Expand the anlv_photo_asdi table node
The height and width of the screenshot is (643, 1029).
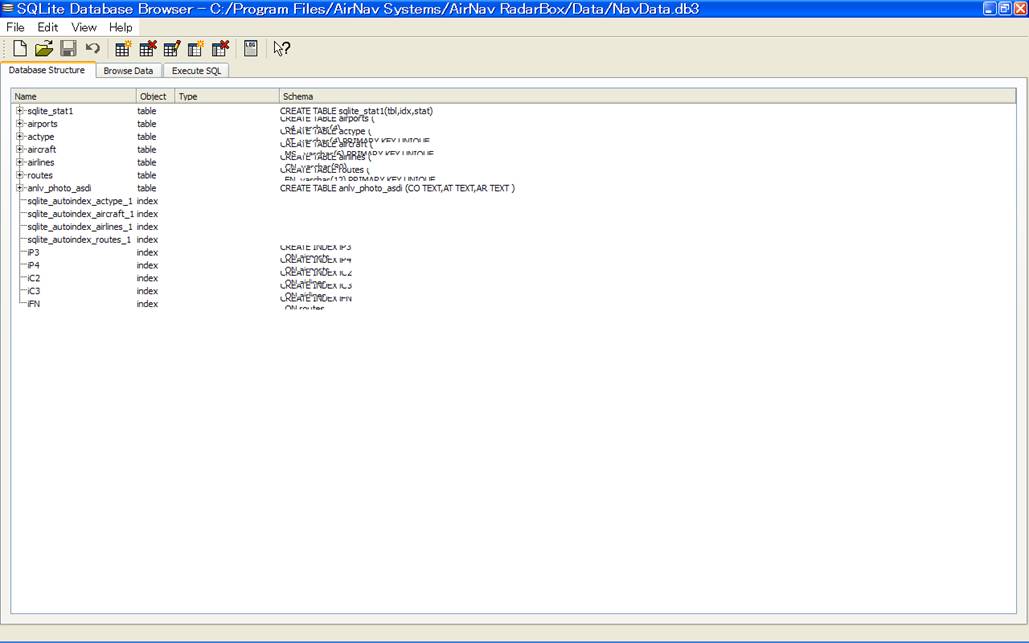20,188
